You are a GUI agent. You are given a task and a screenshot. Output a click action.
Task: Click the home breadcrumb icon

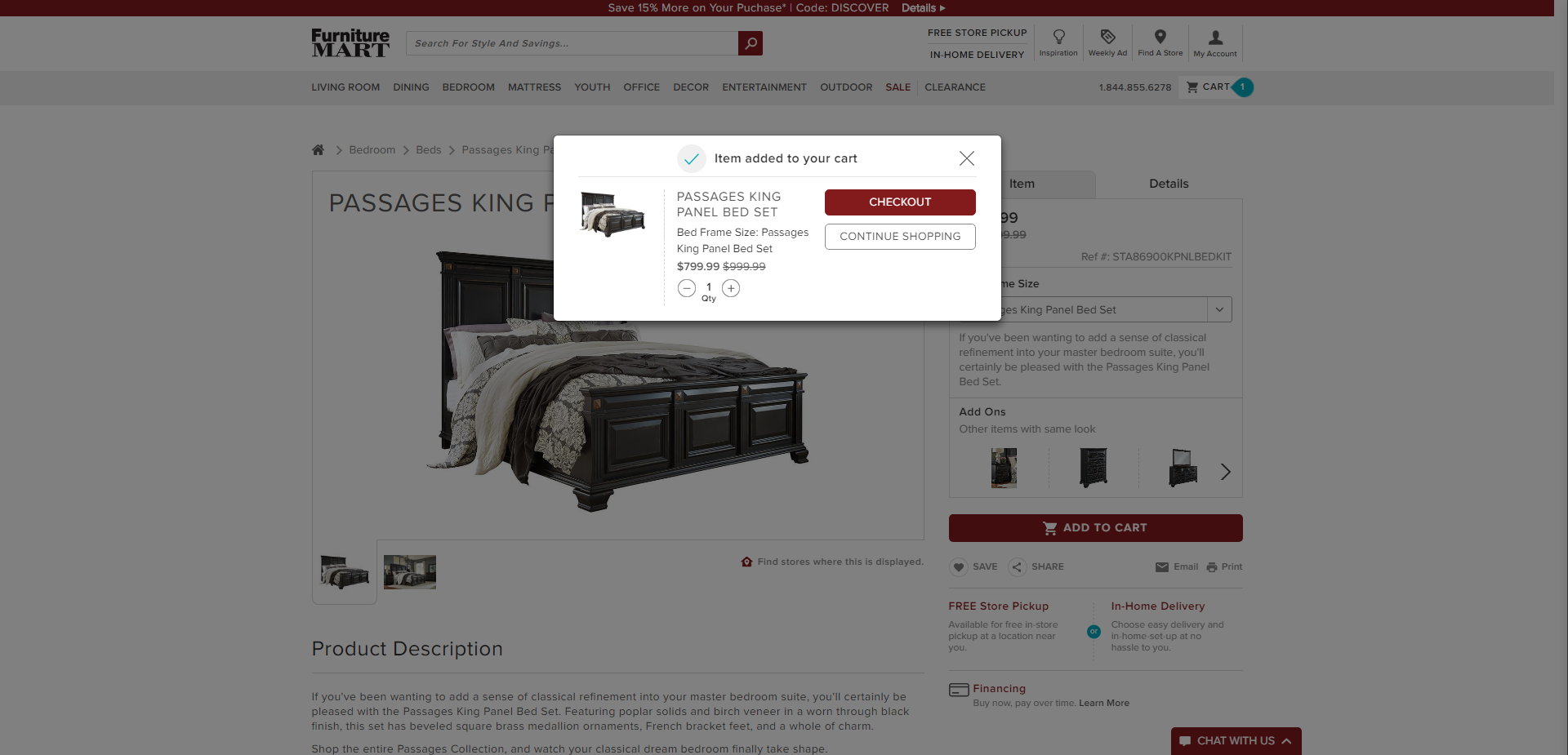318,150
